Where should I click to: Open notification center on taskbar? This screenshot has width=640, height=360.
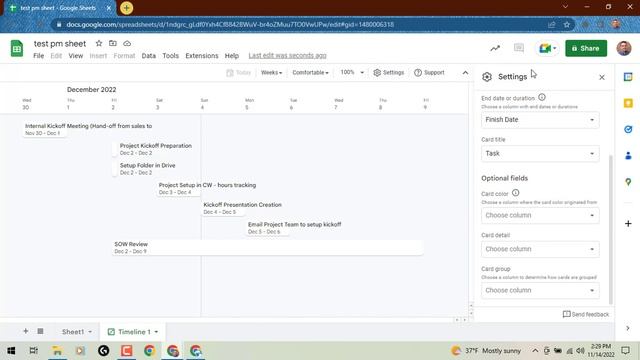[x=625, y=351]
